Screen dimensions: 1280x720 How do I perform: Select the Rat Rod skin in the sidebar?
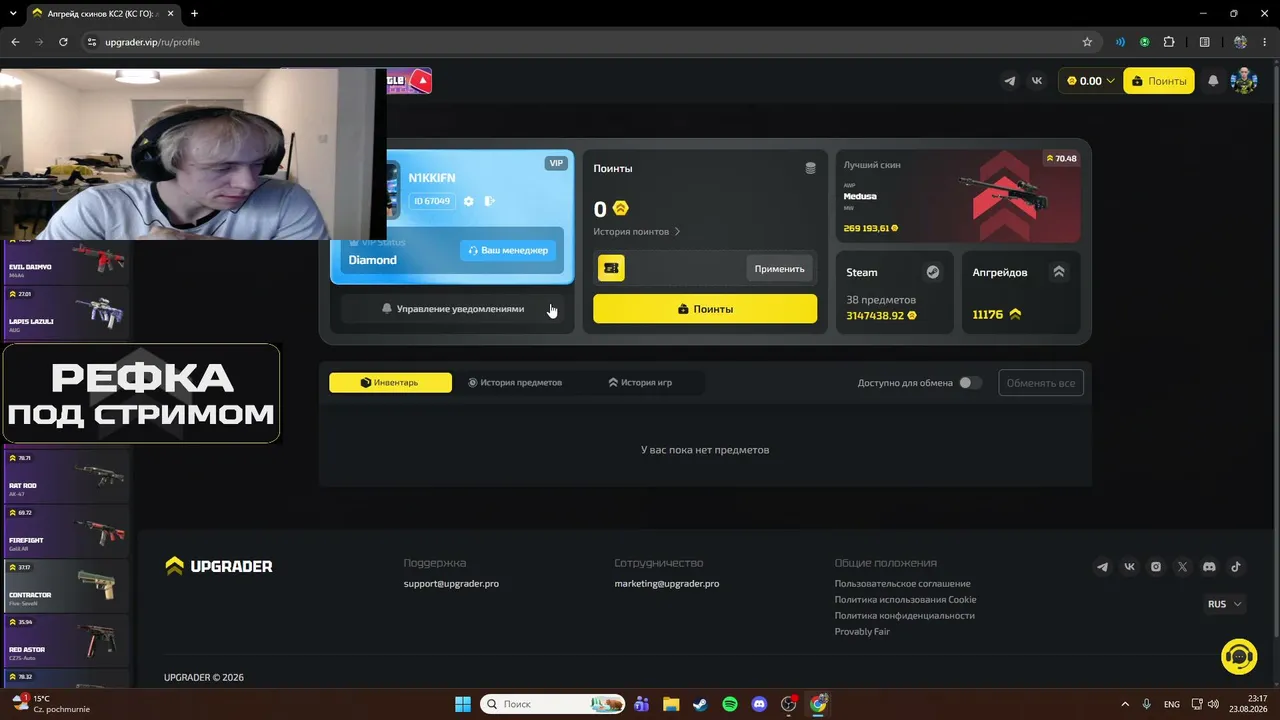point(65,476)
